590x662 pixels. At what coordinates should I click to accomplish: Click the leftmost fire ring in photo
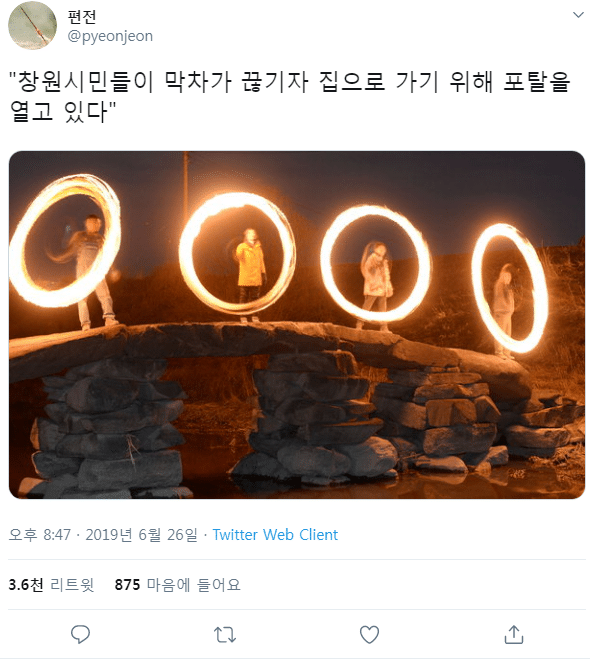(65, 241)
